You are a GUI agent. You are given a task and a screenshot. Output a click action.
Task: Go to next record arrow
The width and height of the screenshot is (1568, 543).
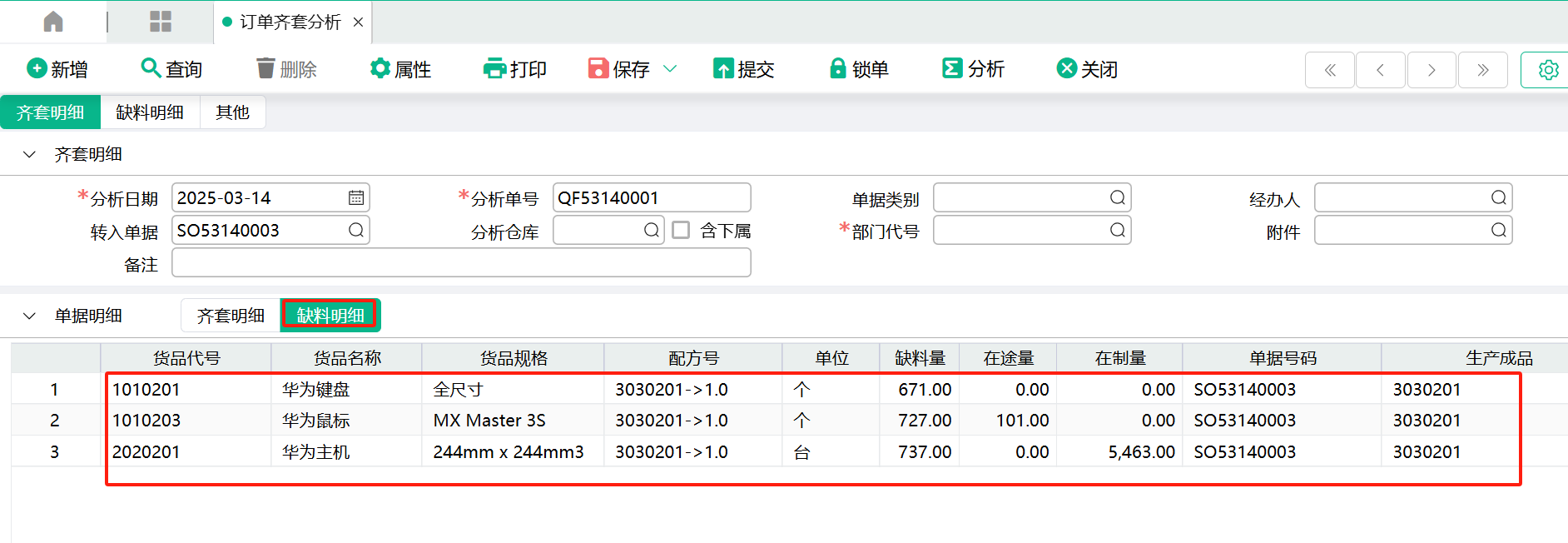click(1432, 70)
